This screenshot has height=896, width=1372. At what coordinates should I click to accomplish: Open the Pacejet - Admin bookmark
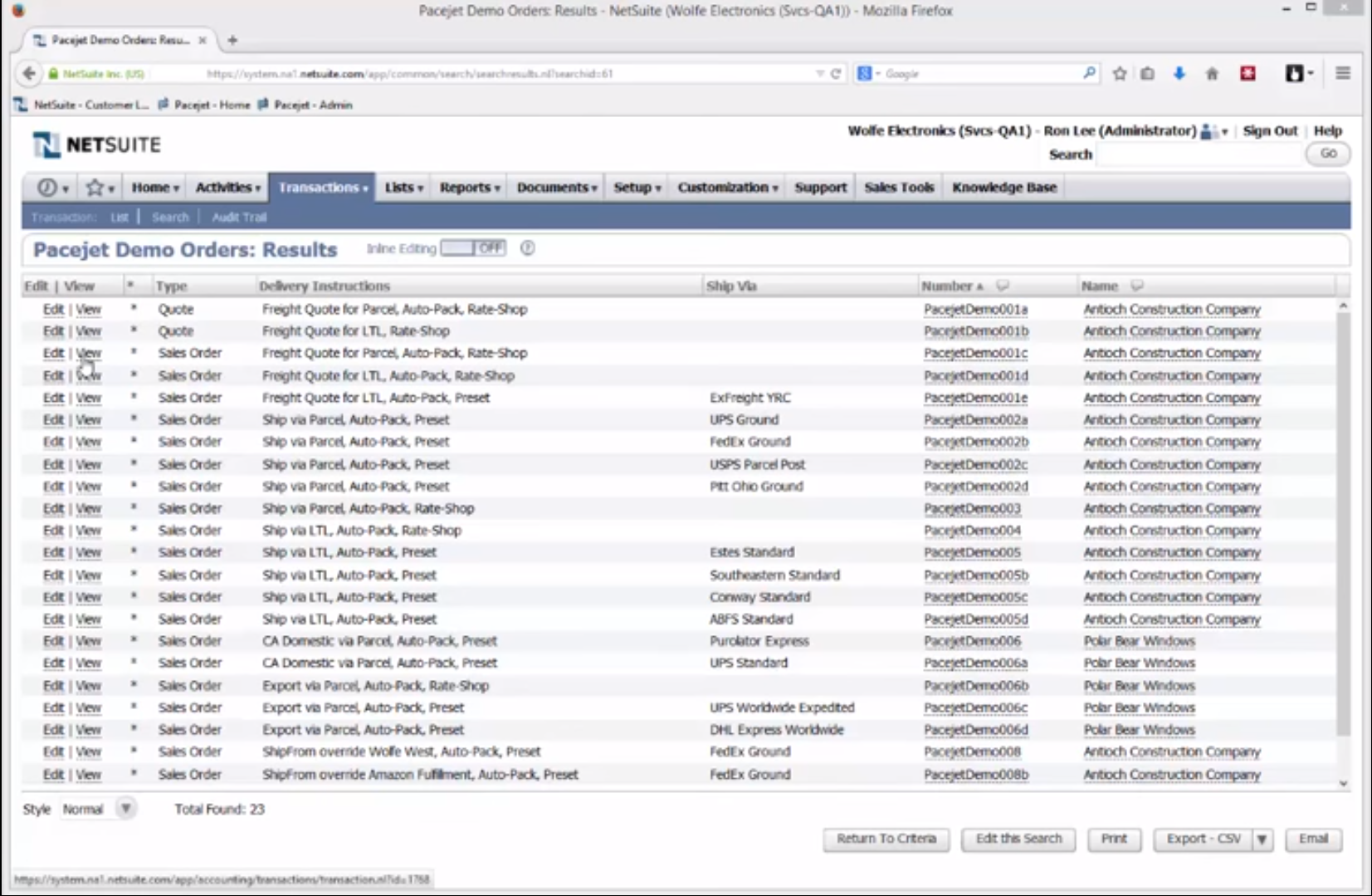305,105
